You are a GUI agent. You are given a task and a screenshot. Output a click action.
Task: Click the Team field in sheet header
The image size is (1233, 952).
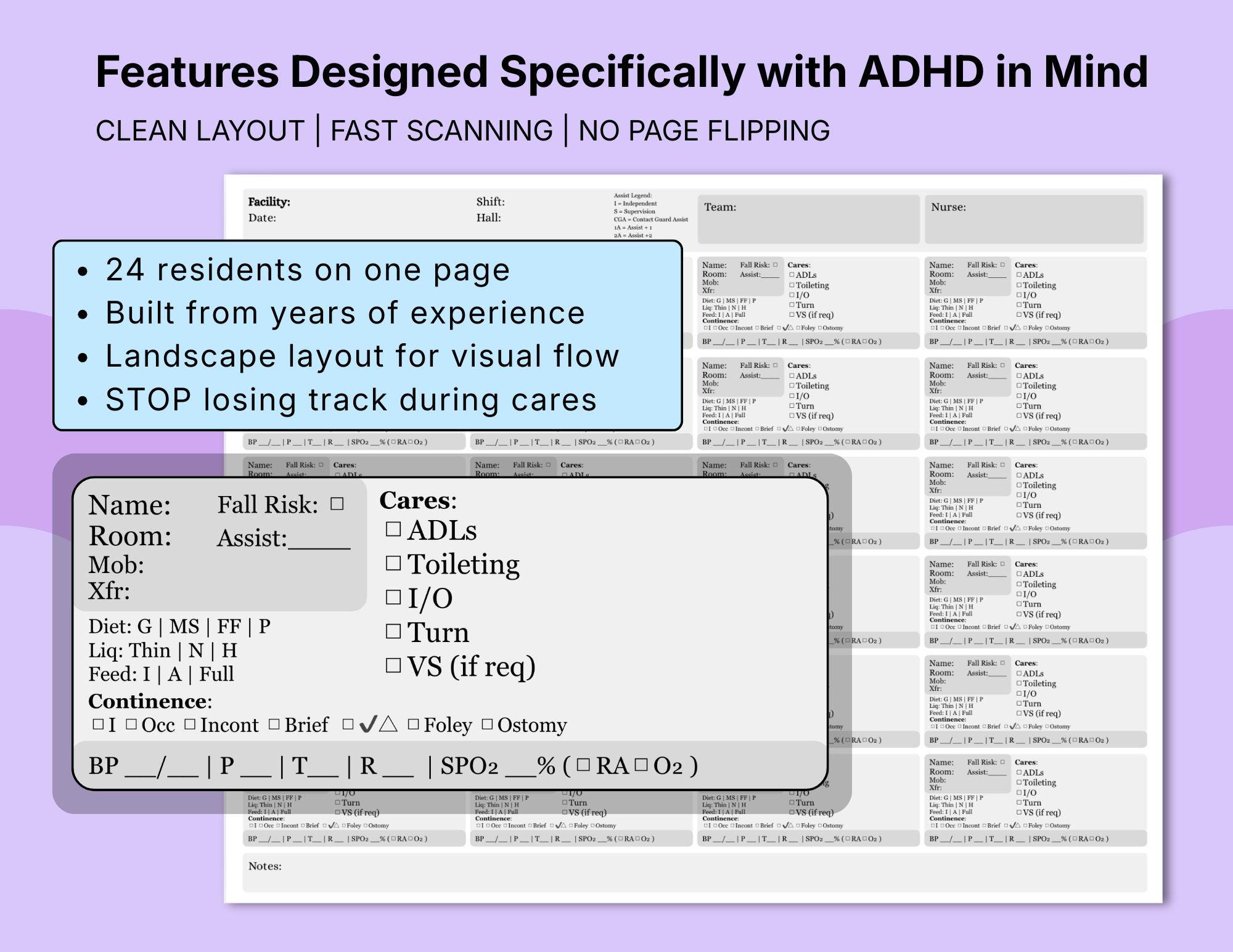(808, 219)
